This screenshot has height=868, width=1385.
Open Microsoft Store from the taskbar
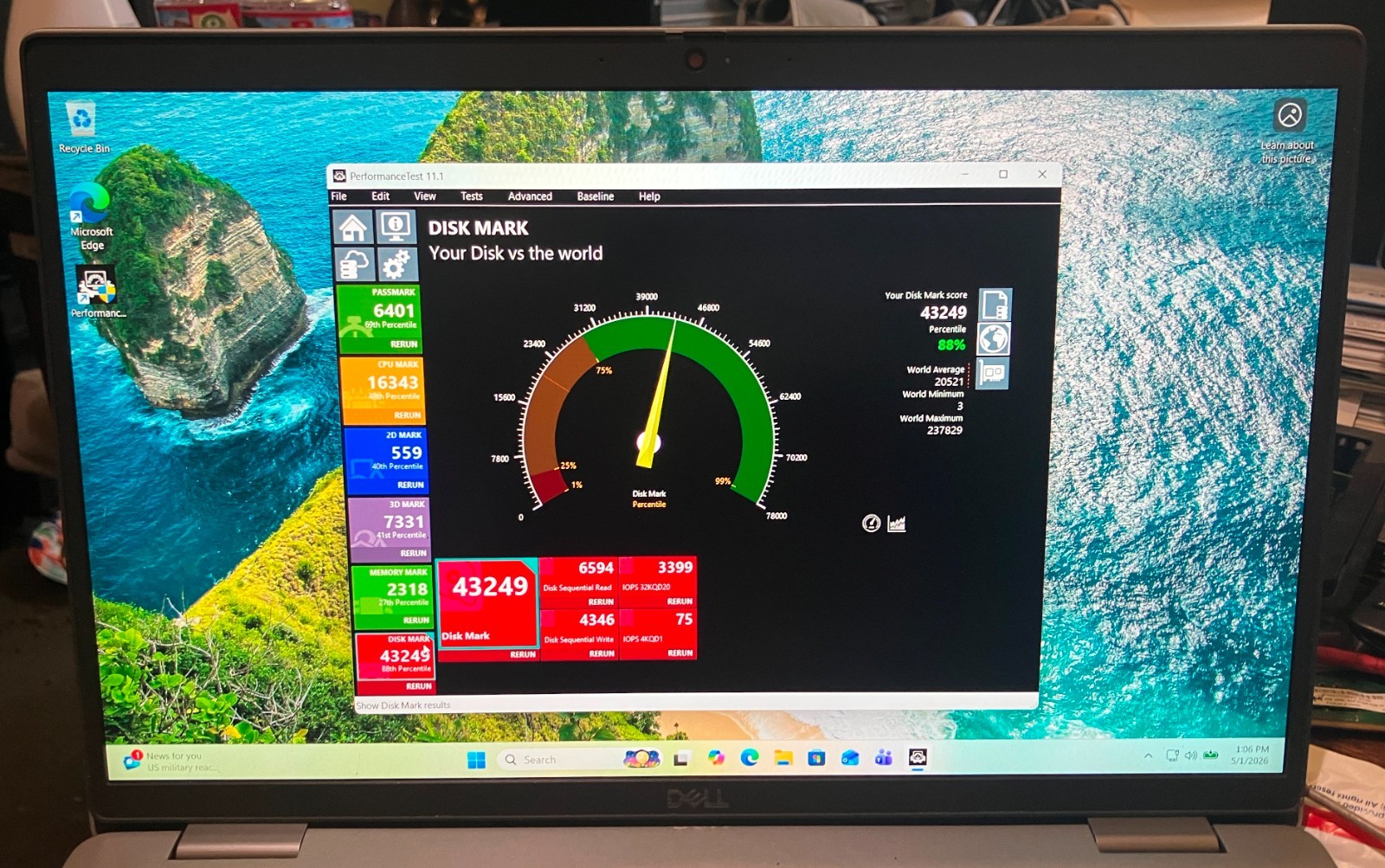(x=816, y=758)
